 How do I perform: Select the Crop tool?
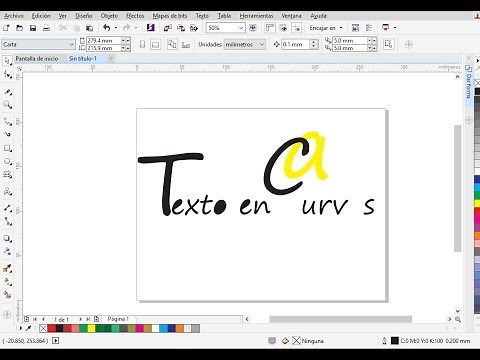coord(7,92)
